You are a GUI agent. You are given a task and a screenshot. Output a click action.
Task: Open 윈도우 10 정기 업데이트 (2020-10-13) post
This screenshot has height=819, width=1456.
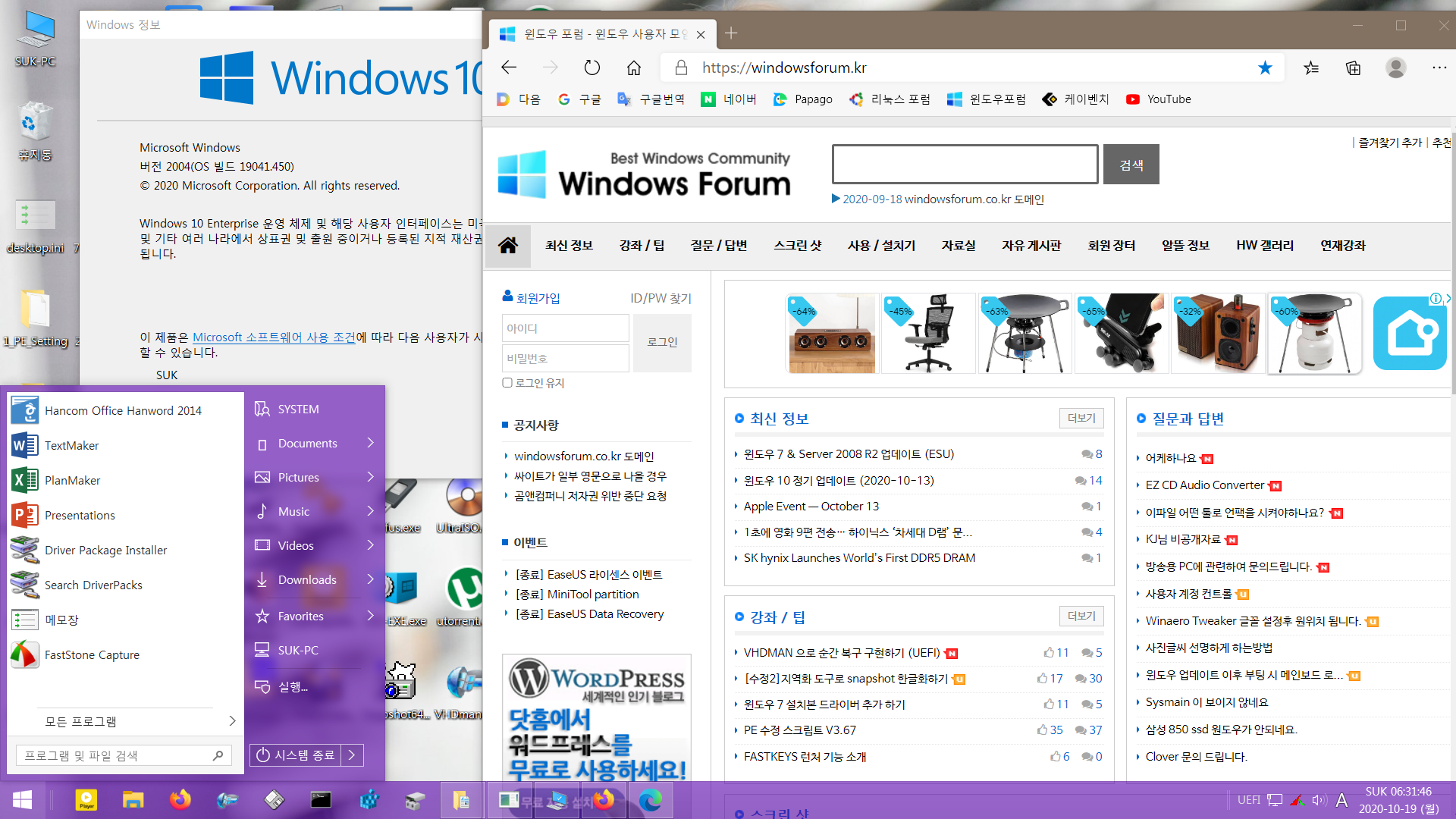click(839, 480)
